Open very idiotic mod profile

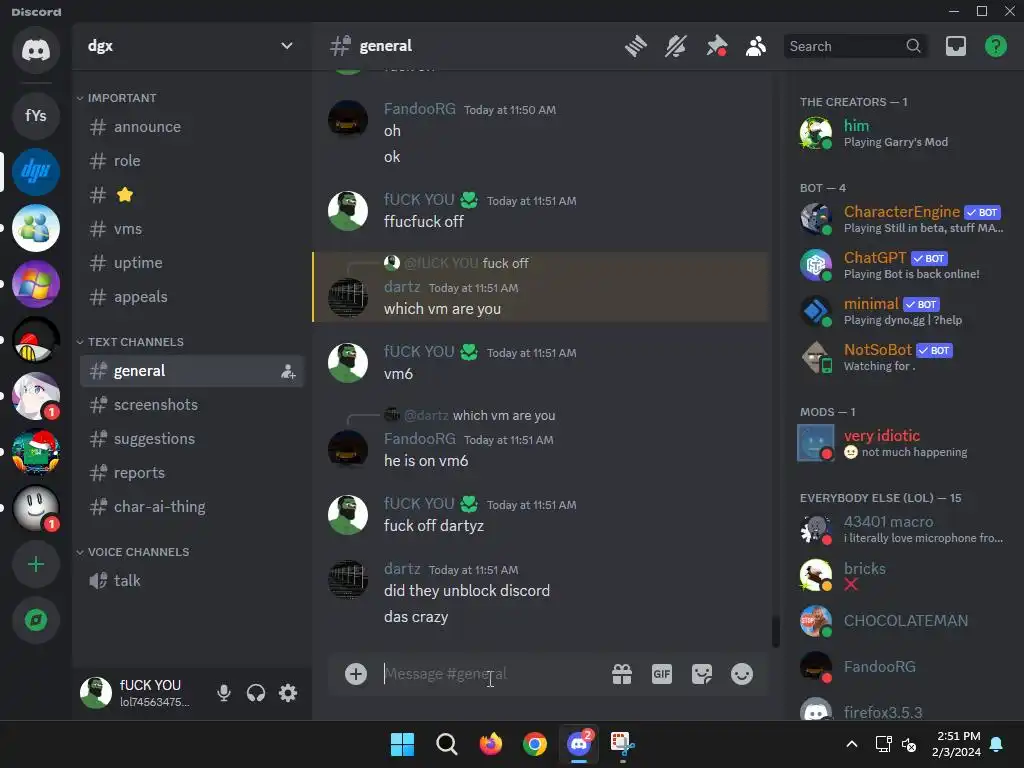pos(903,443)
